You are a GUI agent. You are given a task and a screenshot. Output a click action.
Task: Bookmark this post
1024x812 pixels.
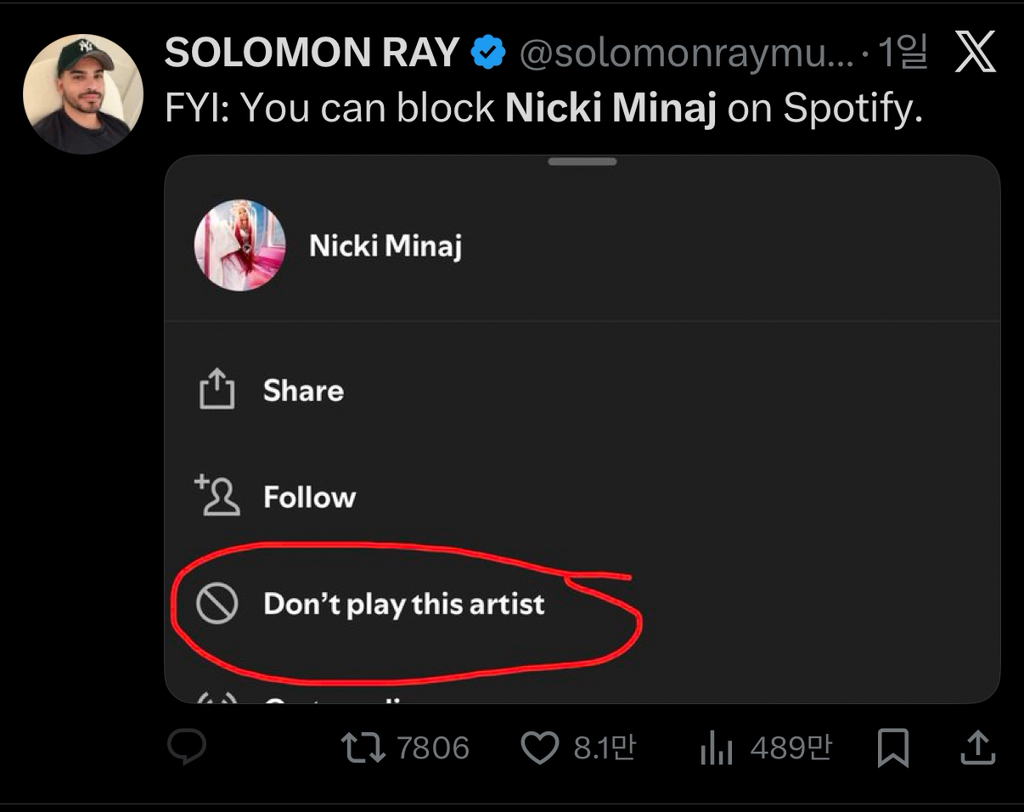pos(892,747)
